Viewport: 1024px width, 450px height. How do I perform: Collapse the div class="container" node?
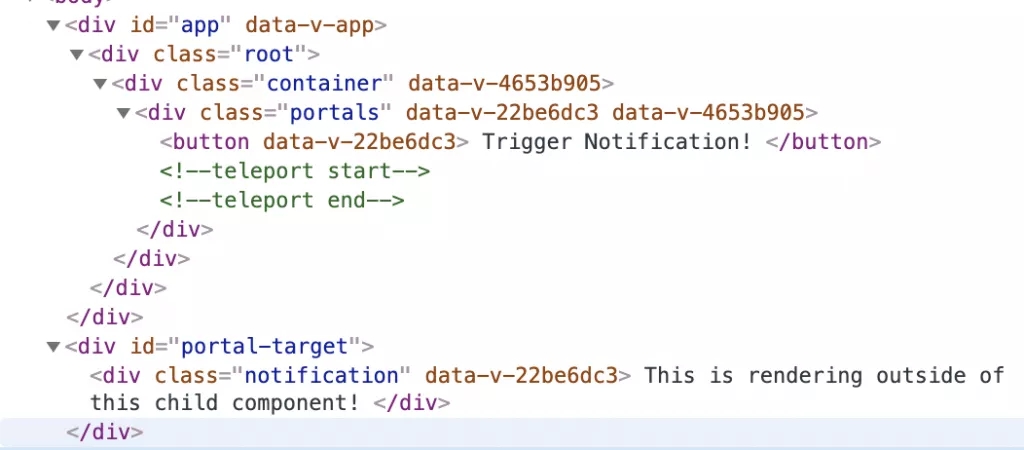[x=100, y=84]
